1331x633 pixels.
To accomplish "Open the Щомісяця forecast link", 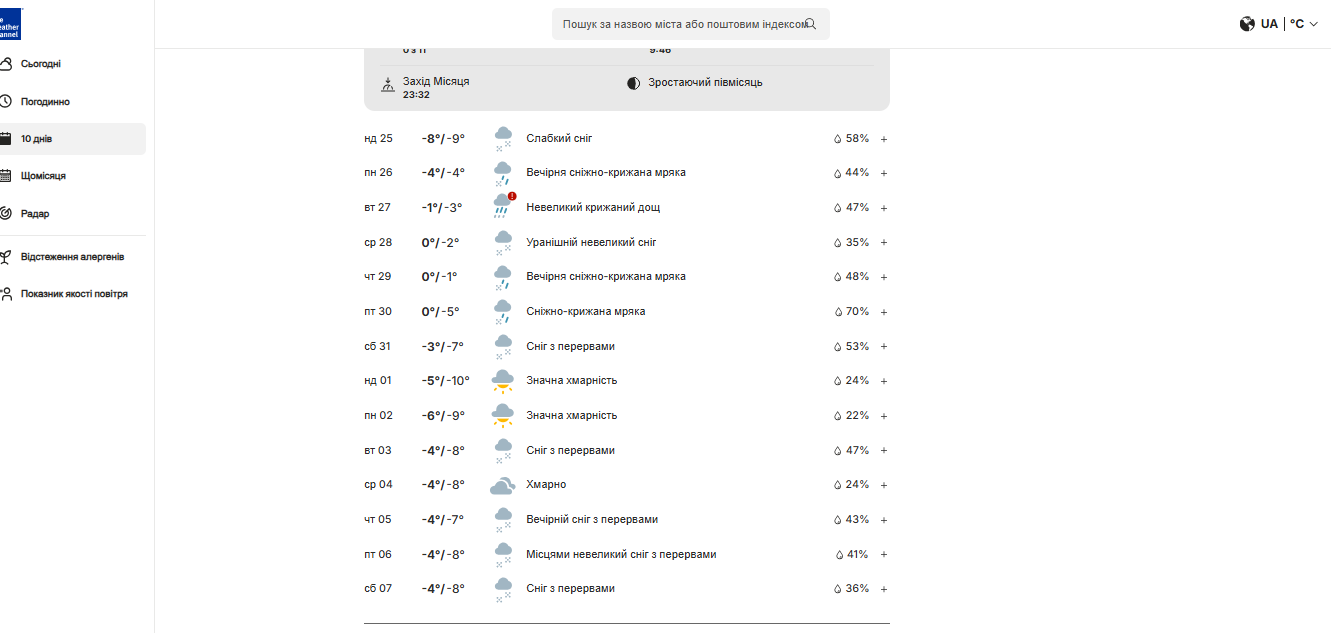I will click(x=43, y=176).
